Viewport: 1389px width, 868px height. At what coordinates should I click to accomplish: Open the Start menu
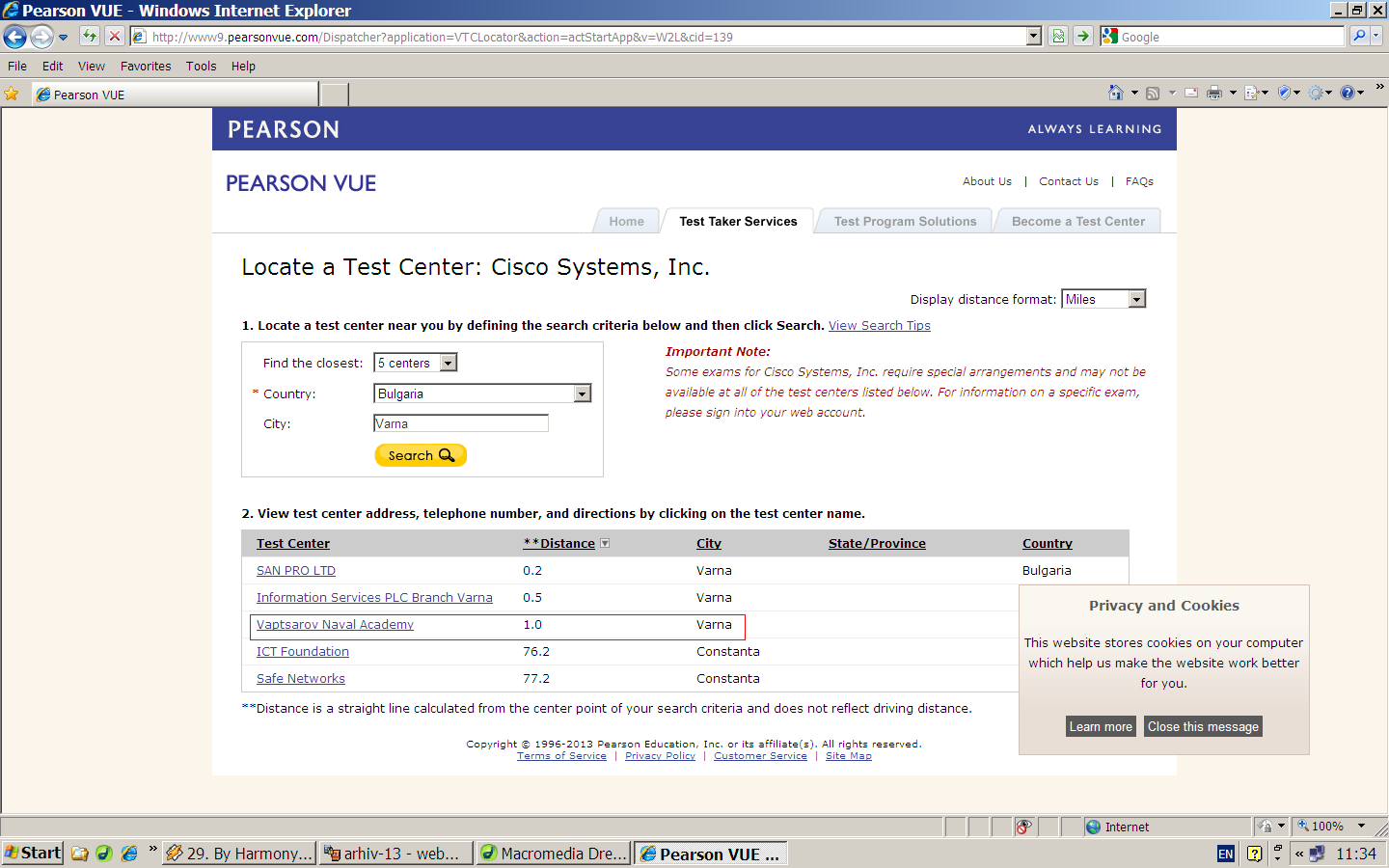33,854
